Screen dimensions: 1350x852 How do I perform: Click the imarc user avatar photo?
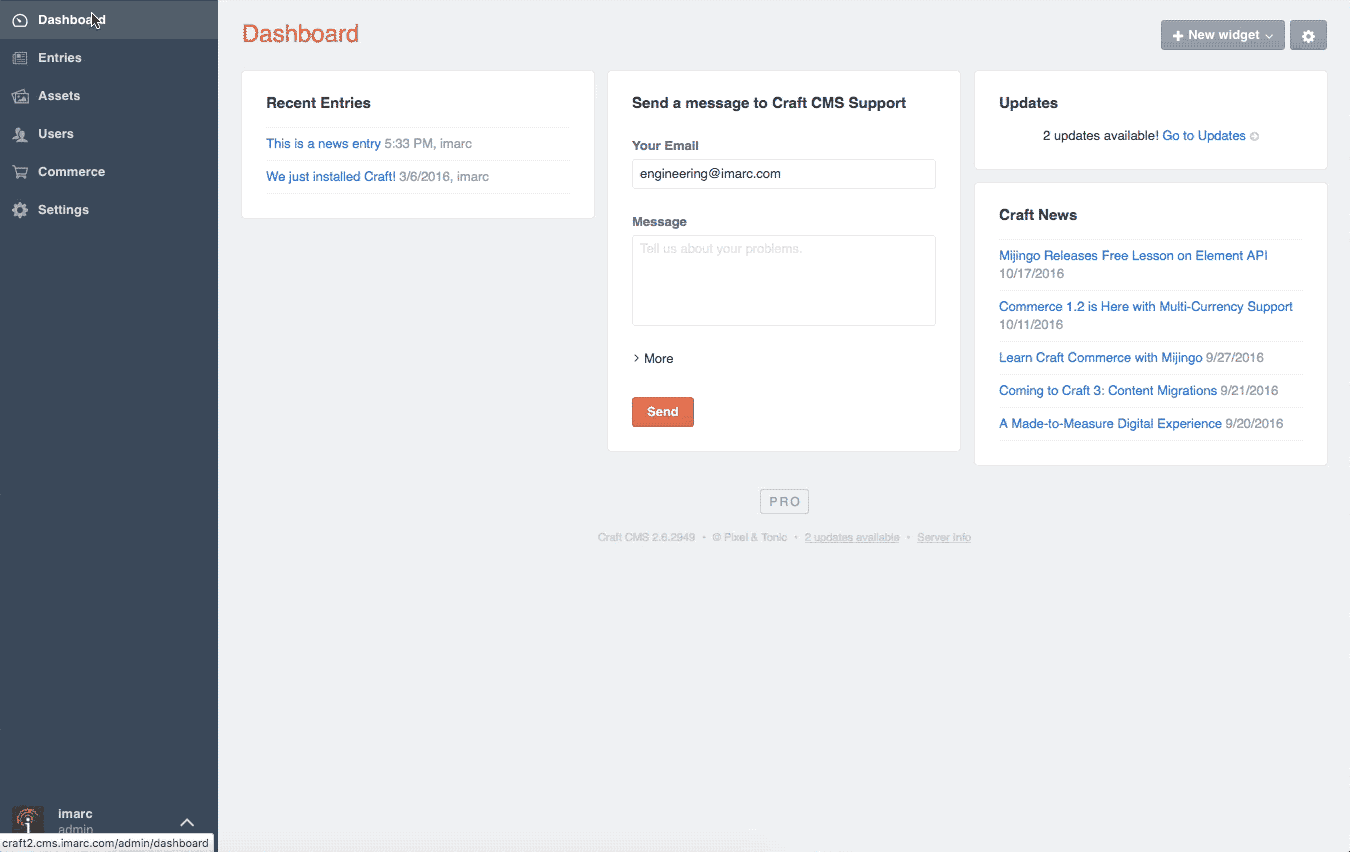(28, 821)
